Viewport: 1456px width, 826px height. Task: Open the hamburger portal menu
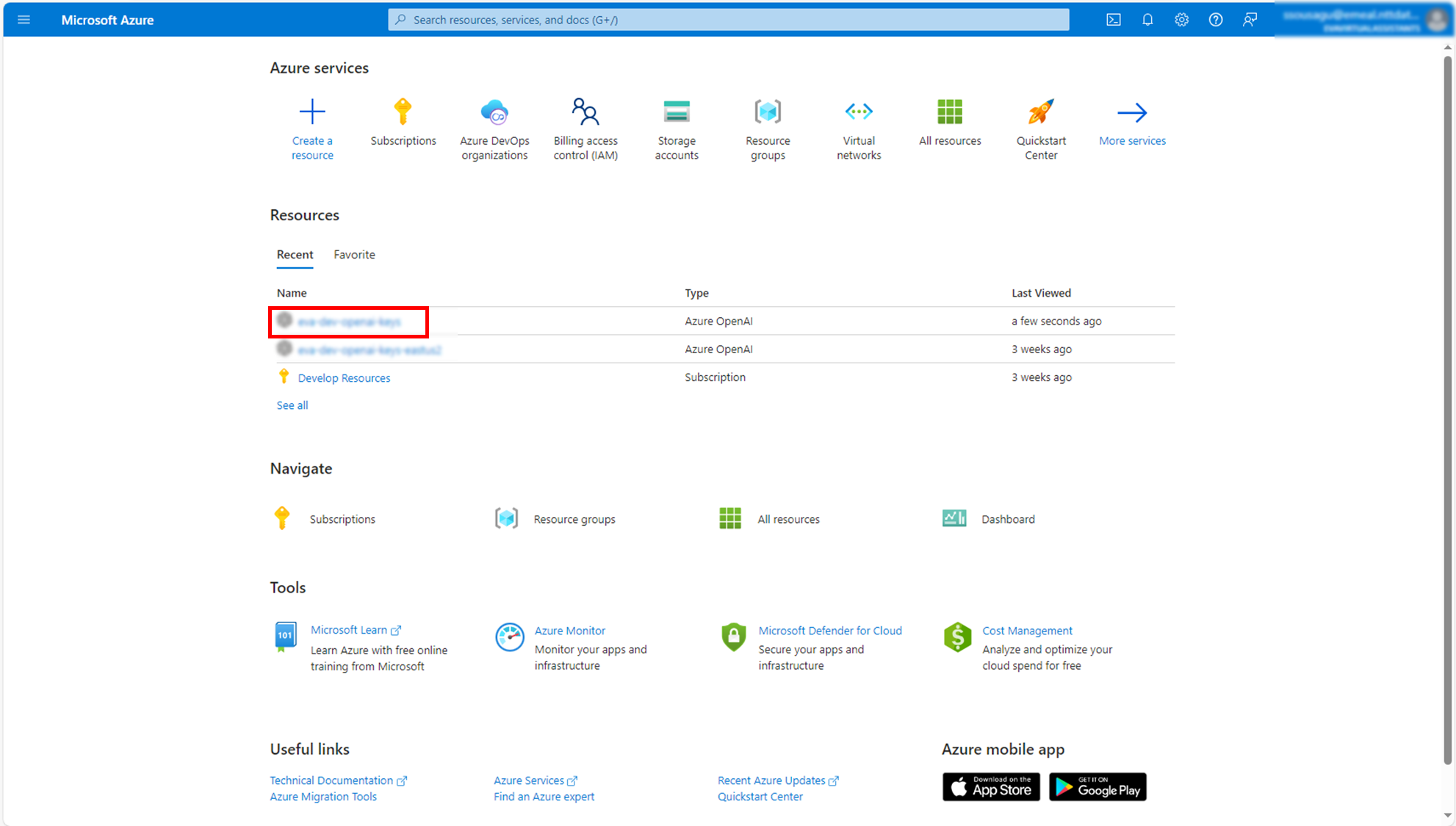point(24,20)
